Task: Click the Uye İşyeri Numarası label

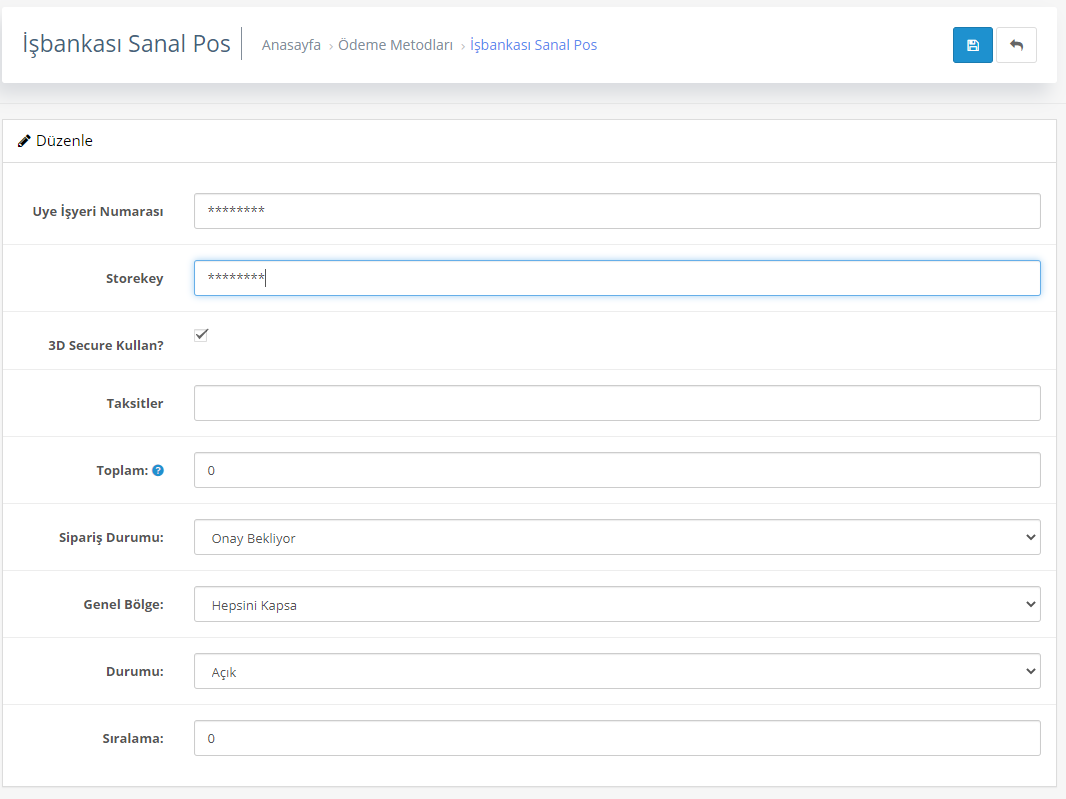Action: coord(98,211)
